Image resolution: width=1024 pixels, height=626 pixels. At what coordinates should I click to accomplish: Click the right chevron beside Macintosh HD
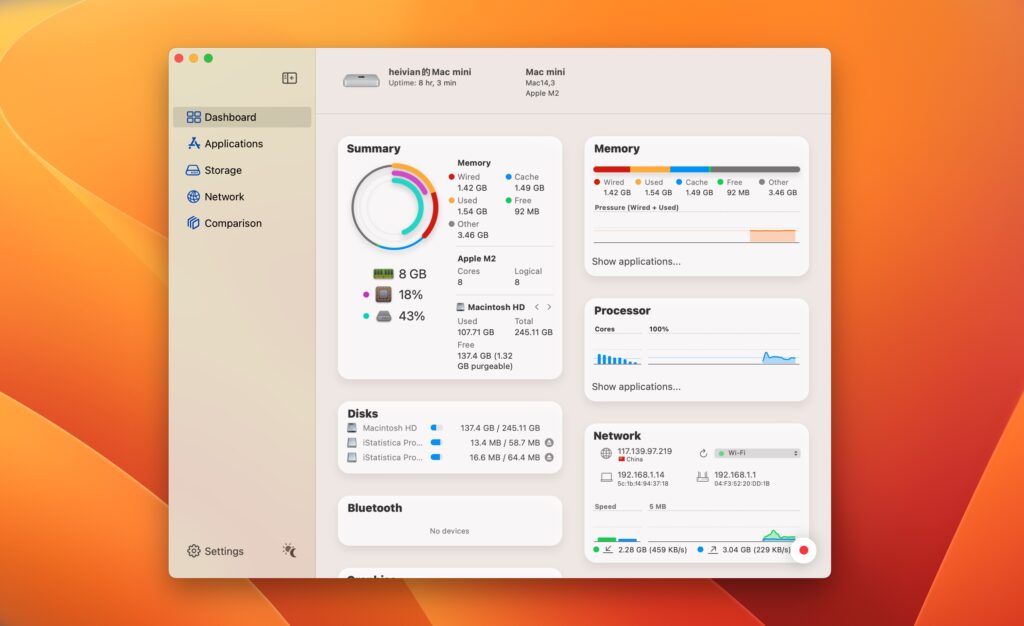549,307
